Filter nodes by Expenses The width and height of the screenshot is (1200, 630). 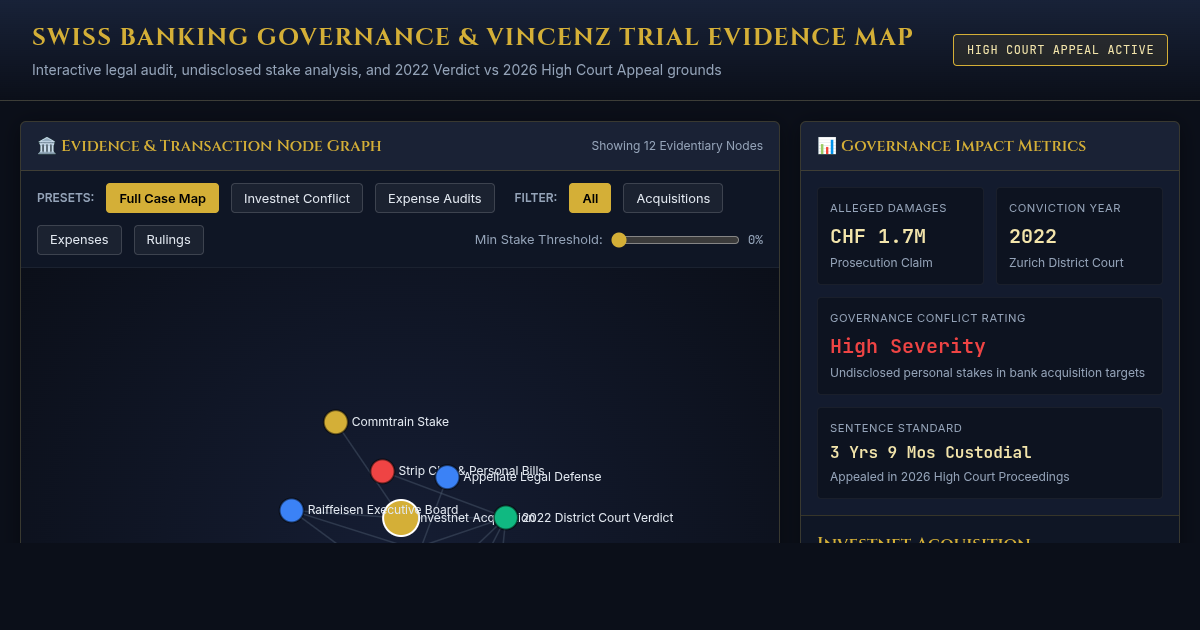tap(79, 240)
